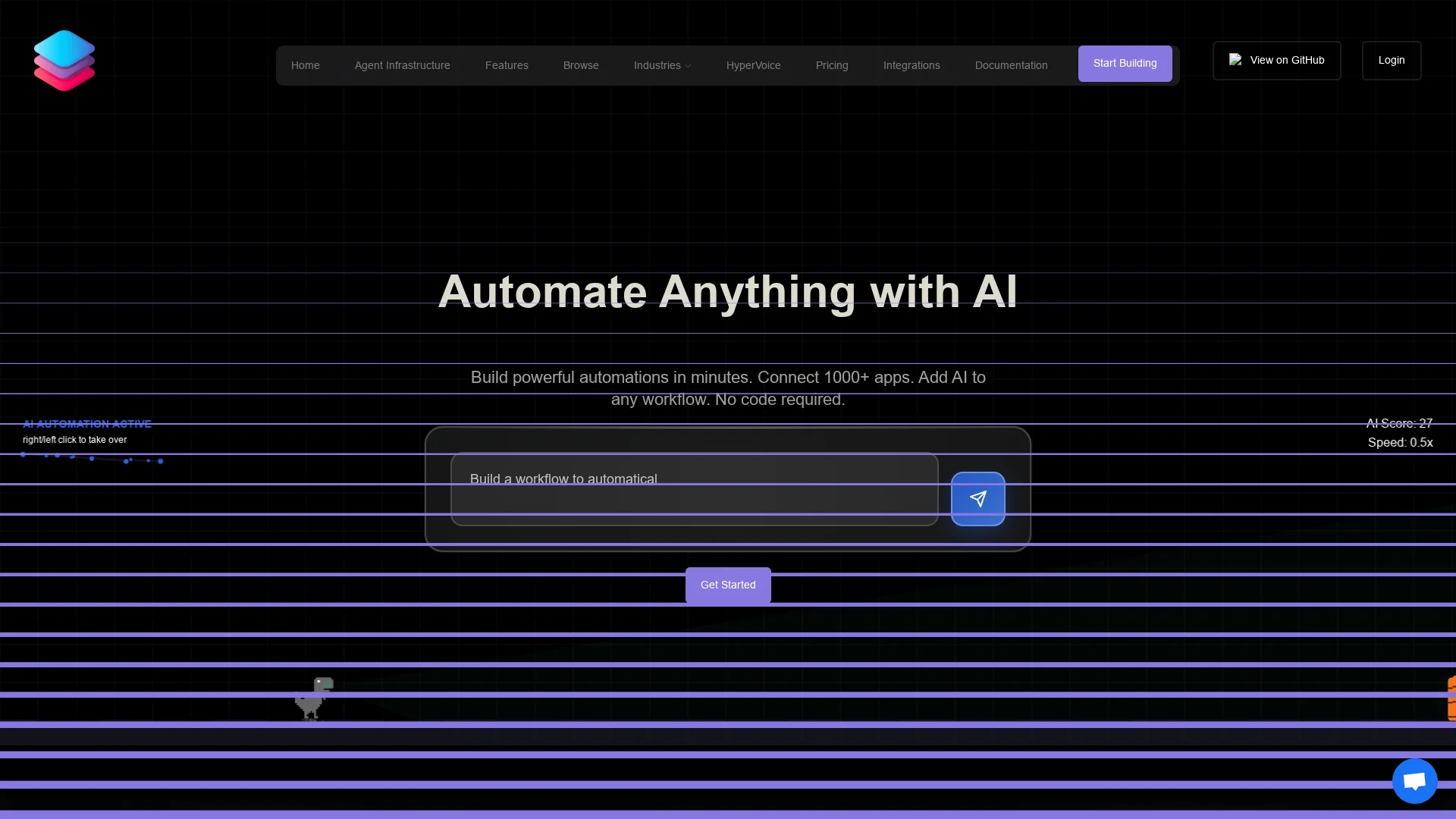Expand the Industries dropdown menu
1456x819 pixels.
click(x=662, y=65)
